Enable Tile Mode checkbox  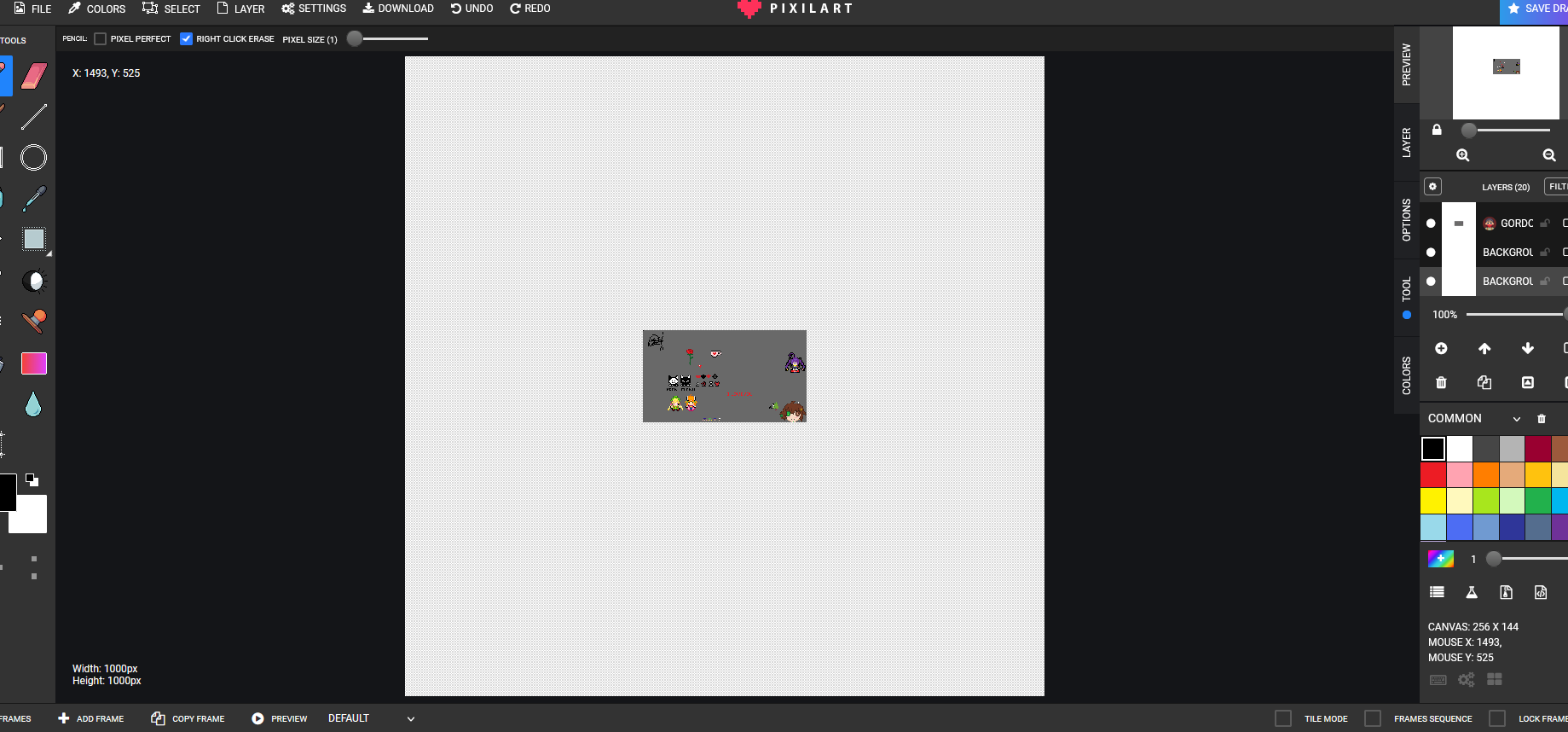click(x=1283, y=718)
